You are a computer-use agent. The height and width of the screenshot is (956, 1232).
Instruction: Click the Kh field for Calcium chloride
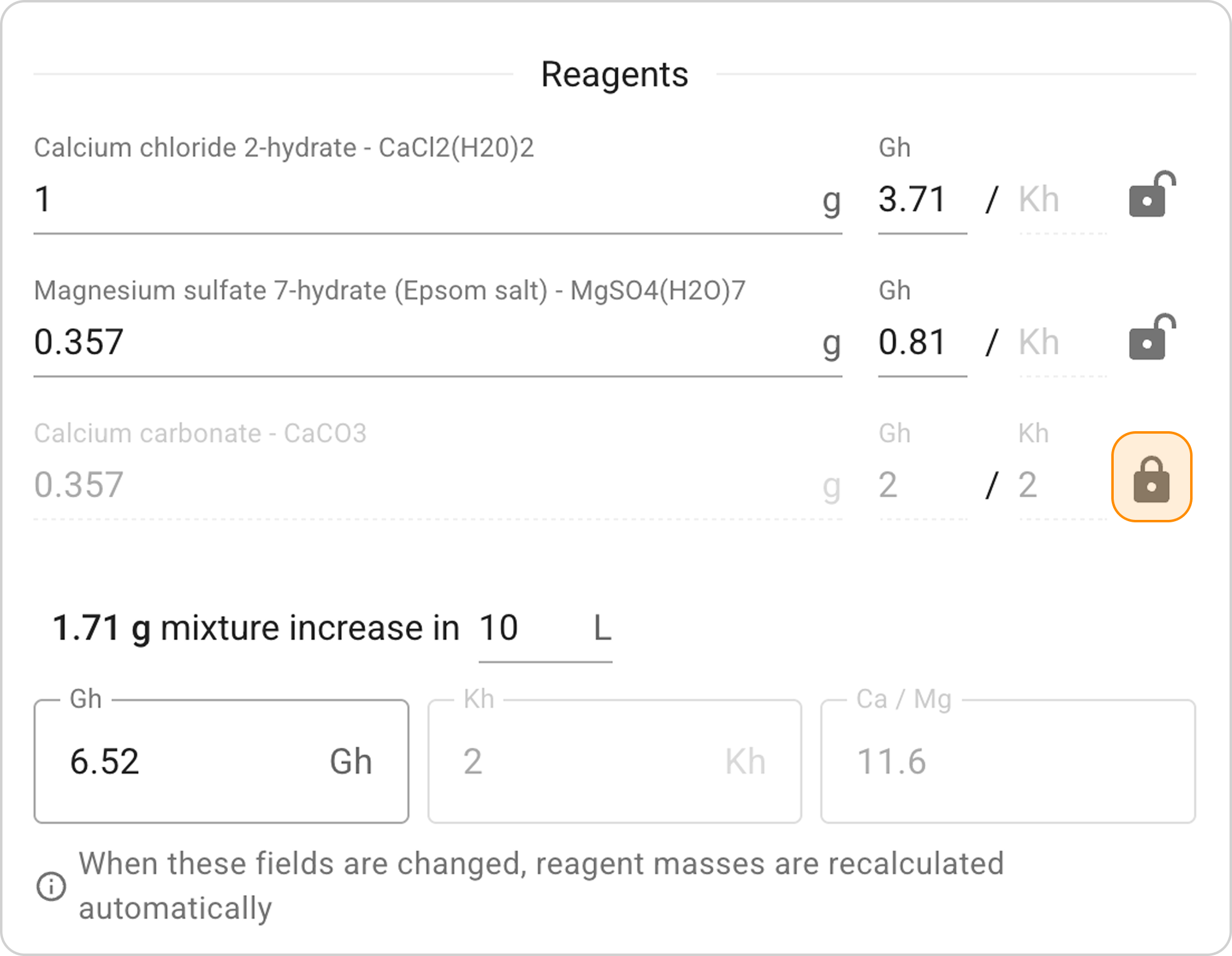coord(1062,200)
